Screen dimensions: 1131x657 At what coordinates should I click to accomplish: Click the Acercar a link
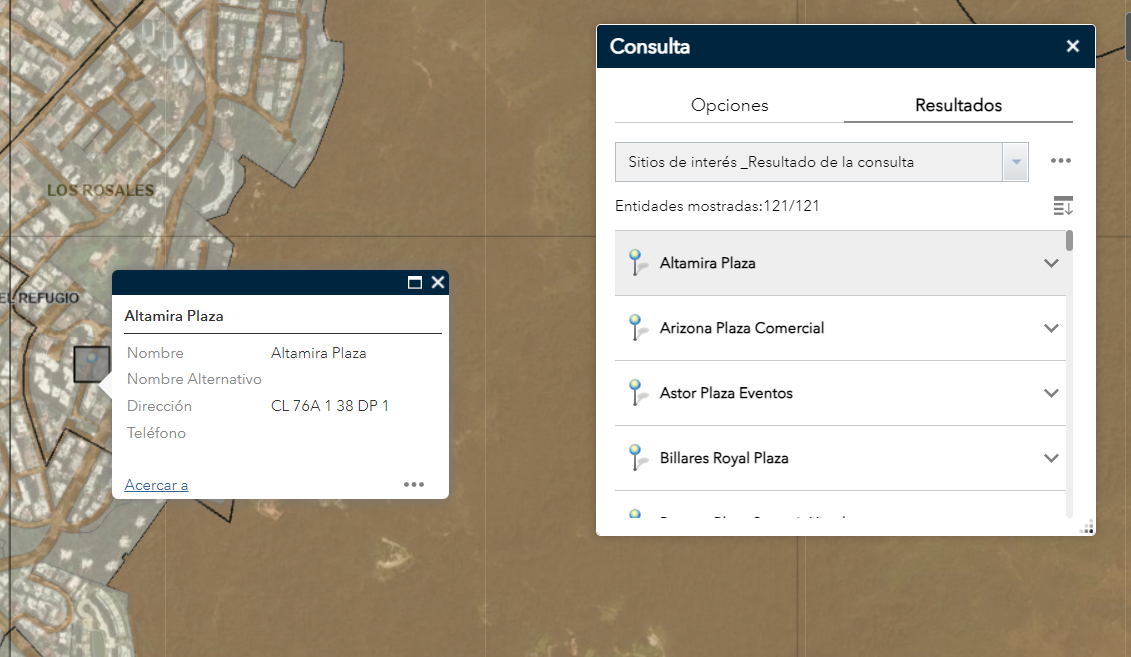click(x=156, y=485)
